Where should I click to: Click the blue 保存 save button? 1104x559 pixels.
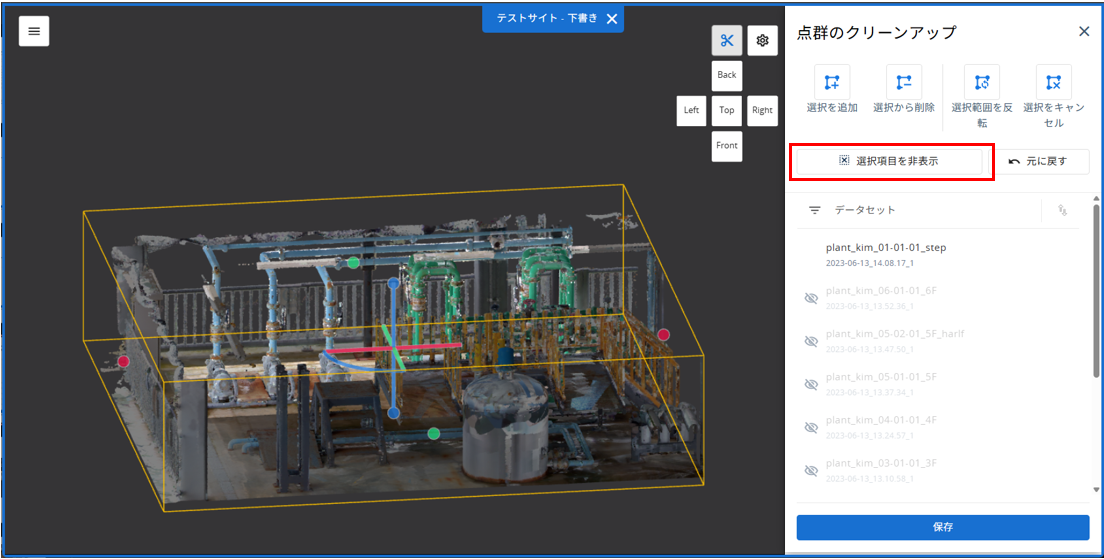point(943,527)
